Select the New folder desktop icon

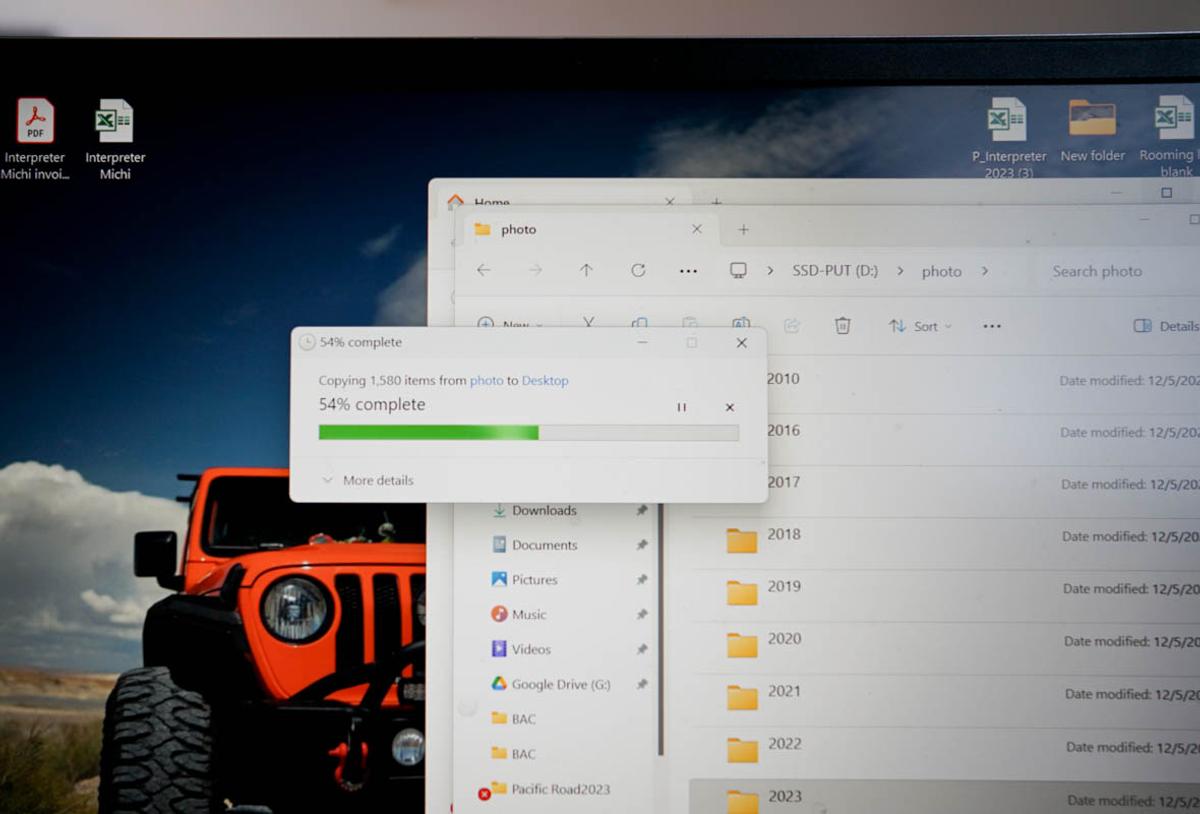click(x=1092, y=130)
